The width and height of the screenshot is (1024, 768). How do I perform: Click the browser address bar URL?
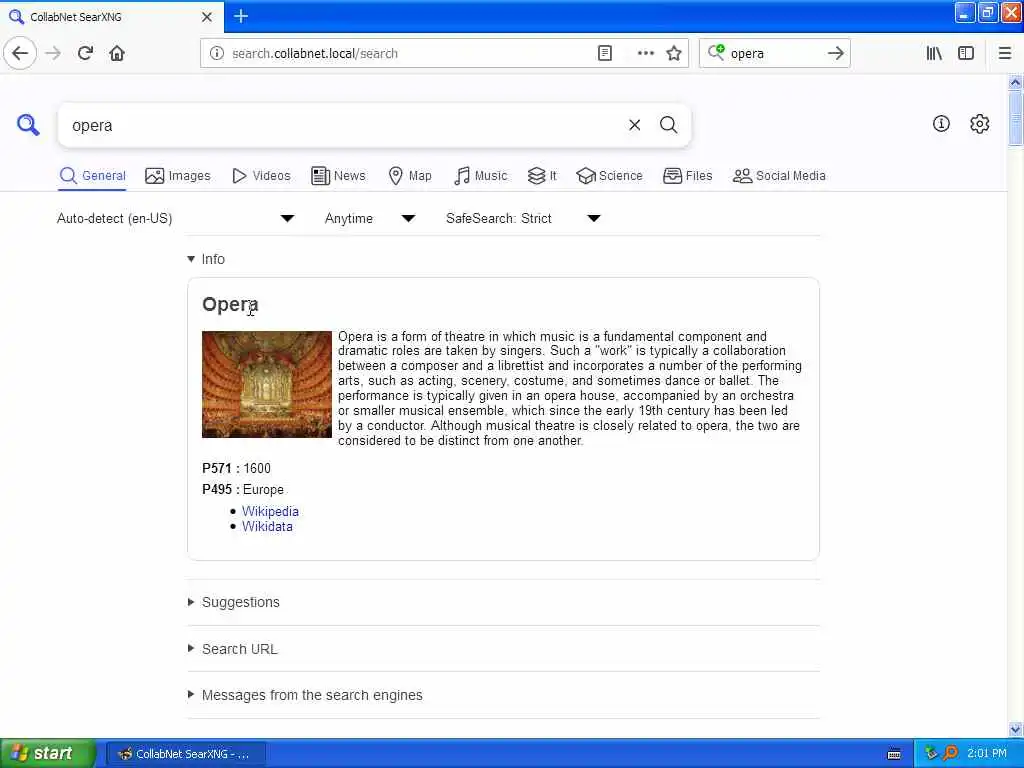pyautogui.click(x=315, y=54)
